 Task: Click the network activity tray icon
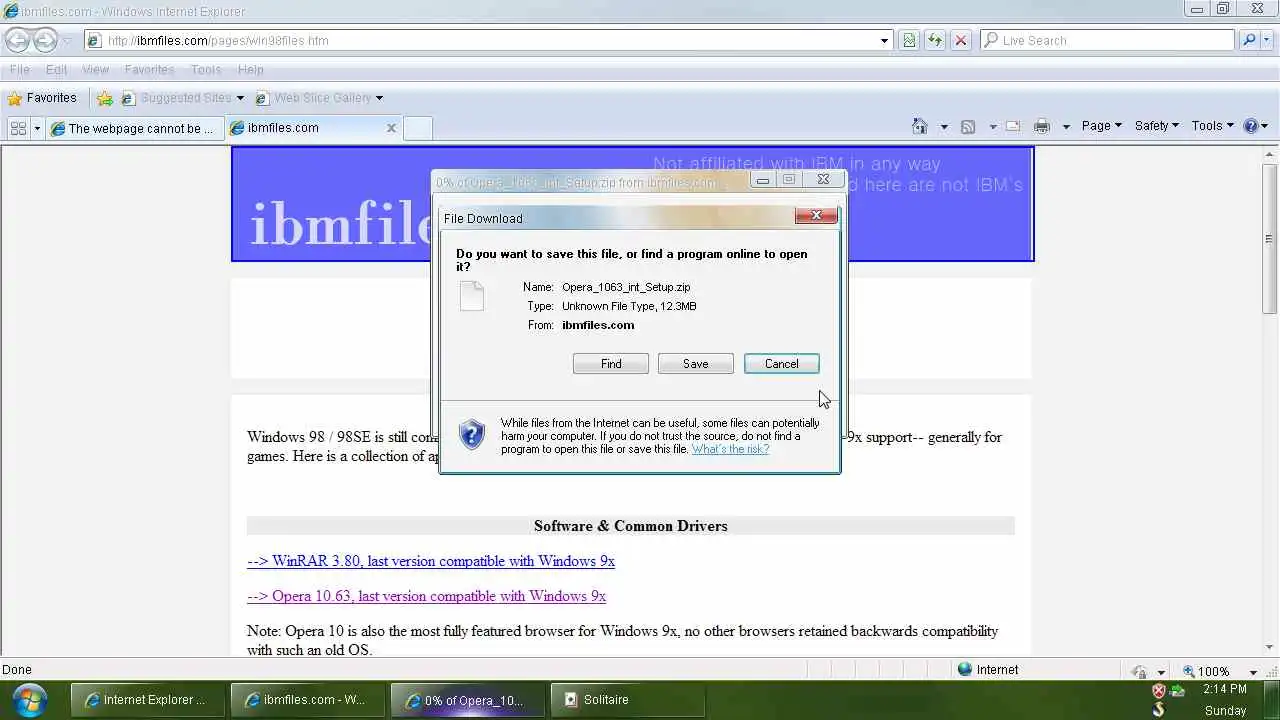coord(1177,691)
